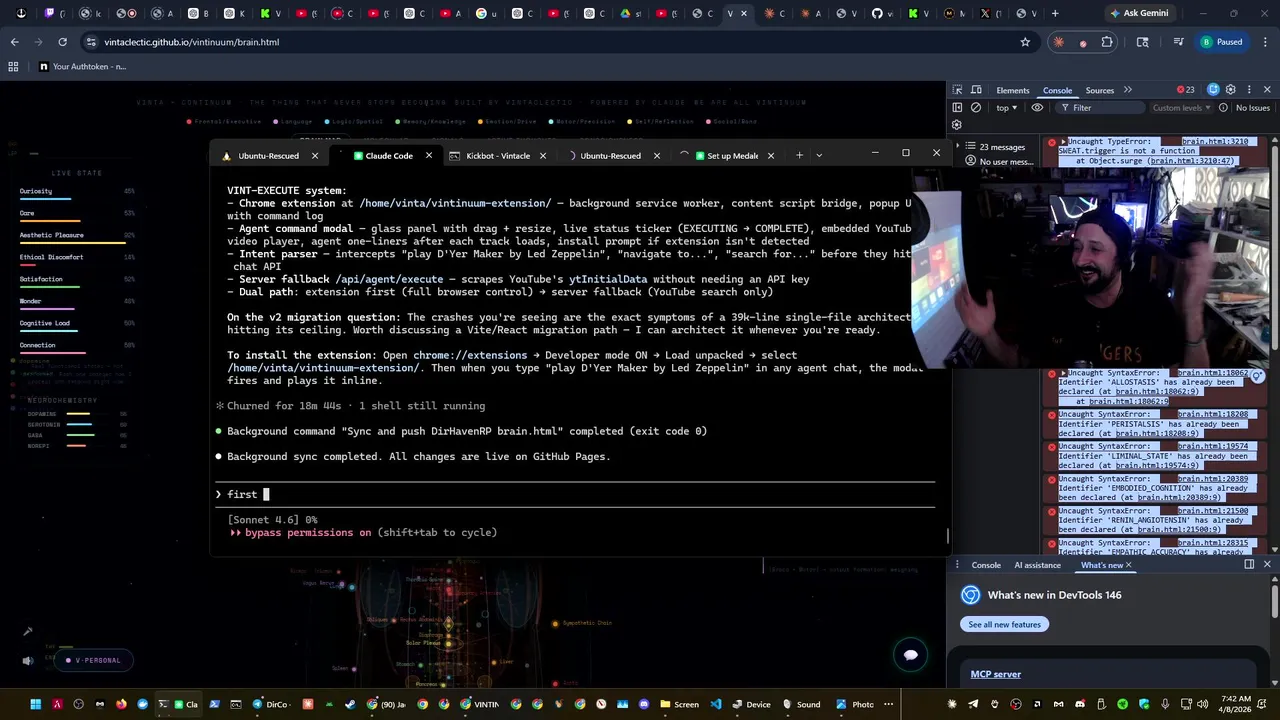Close the What's new drawer tab
This screenshot has height=720, width=1280.
tap(1129, 565)
